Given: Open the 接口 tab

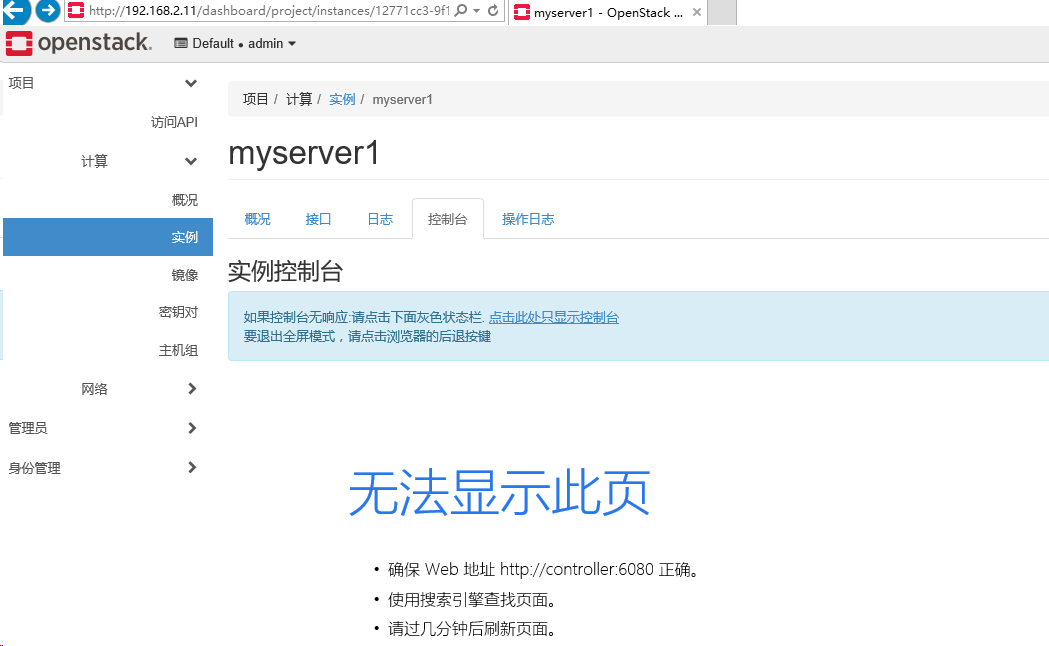Looking at the screenshot, I should point(317,218).
